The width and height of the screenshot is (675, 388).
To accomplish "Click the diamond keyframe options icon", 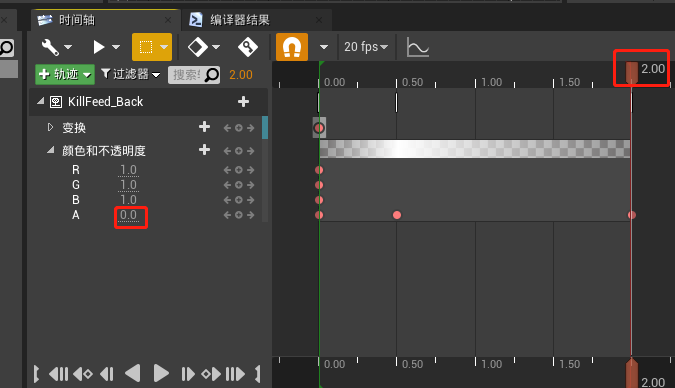I will tap(198, 47).
